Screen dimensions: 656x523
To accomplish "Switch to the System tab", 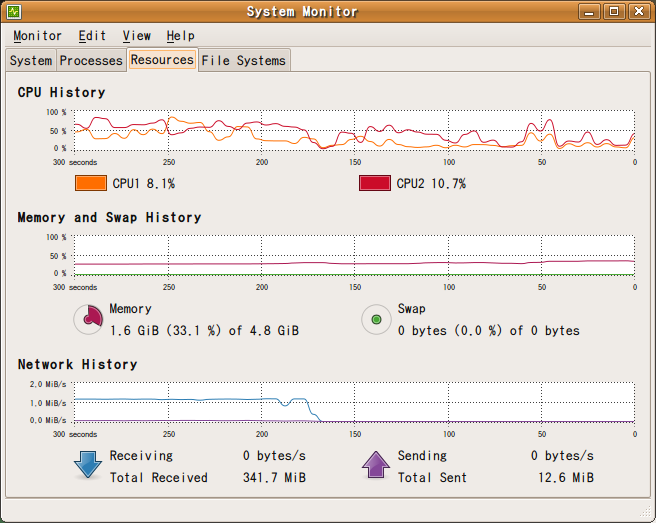I will (31, 61).
